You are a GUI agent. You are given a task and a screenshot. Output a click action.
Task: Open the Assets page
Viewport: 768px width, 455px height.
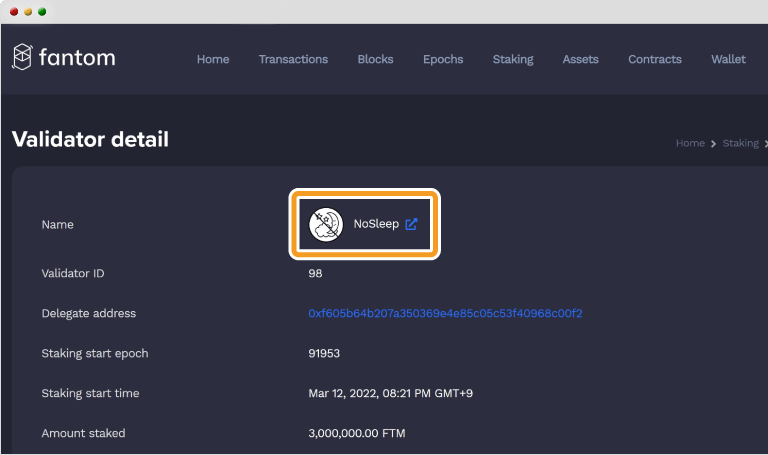tap(580, 59)
